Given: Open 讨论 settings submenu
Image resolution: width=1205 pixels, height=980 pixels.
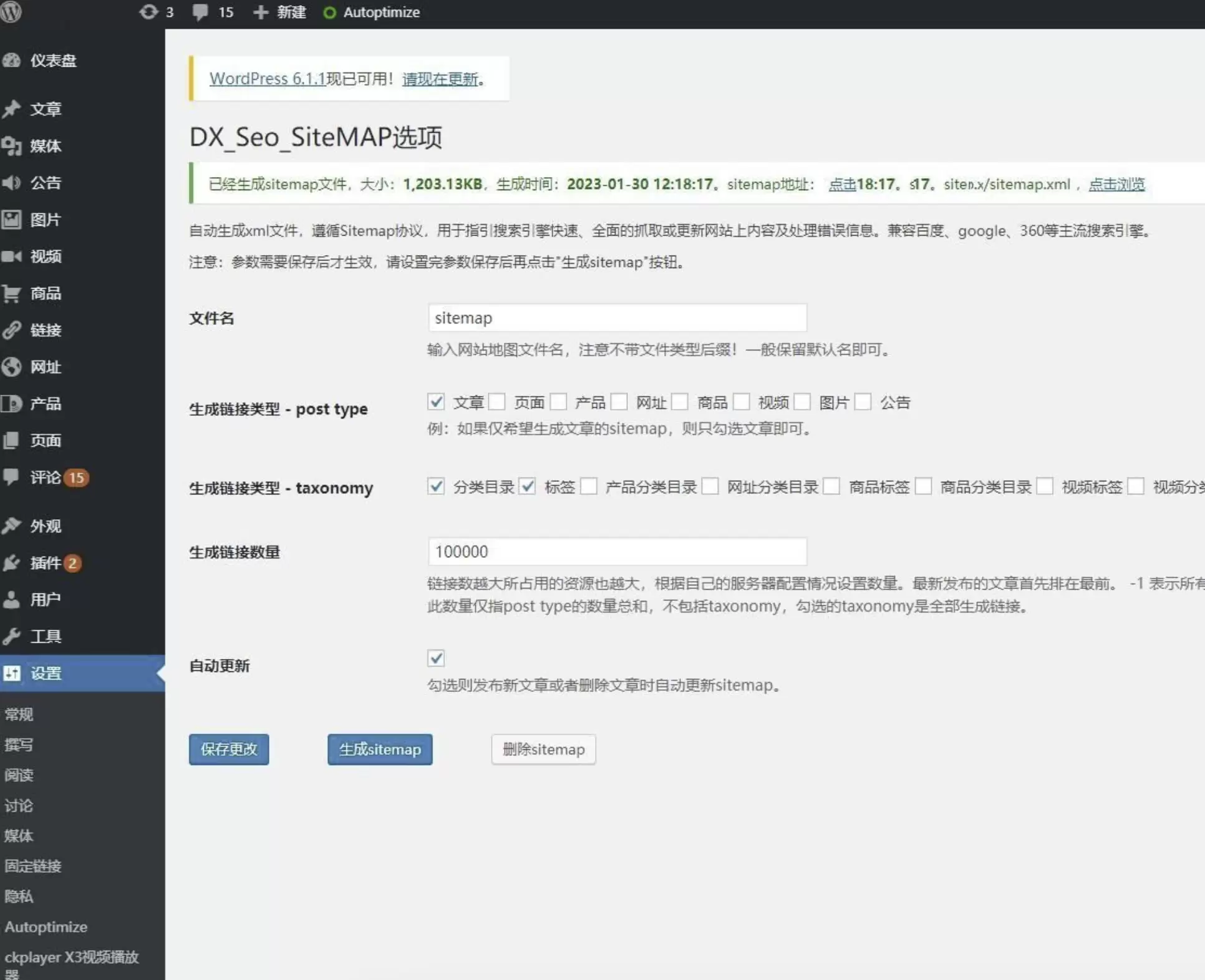Looking at the screenshot, I should (x=19, y=805).
